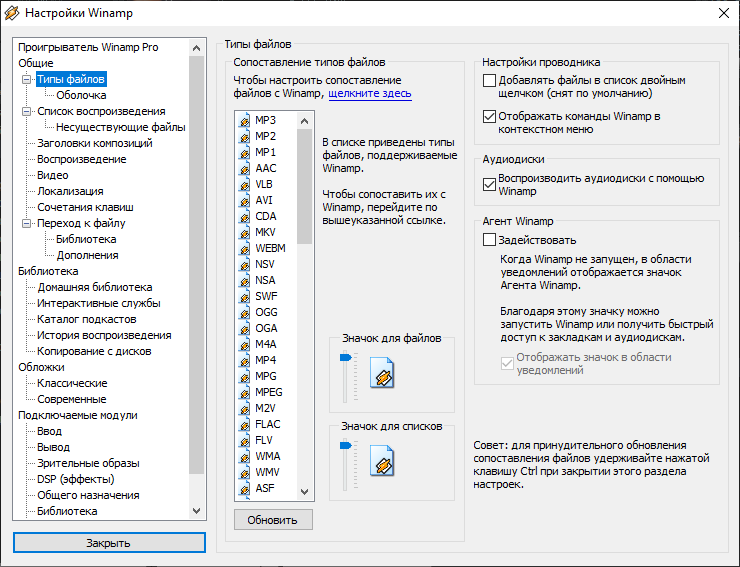Enable Добавлять файлы в список двойным щелчком

click(489, 81)
